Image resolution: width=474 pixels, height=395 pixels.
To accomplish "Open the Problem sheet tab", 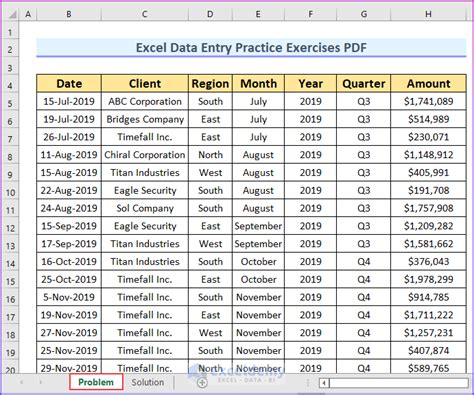I will pos(96,382).
